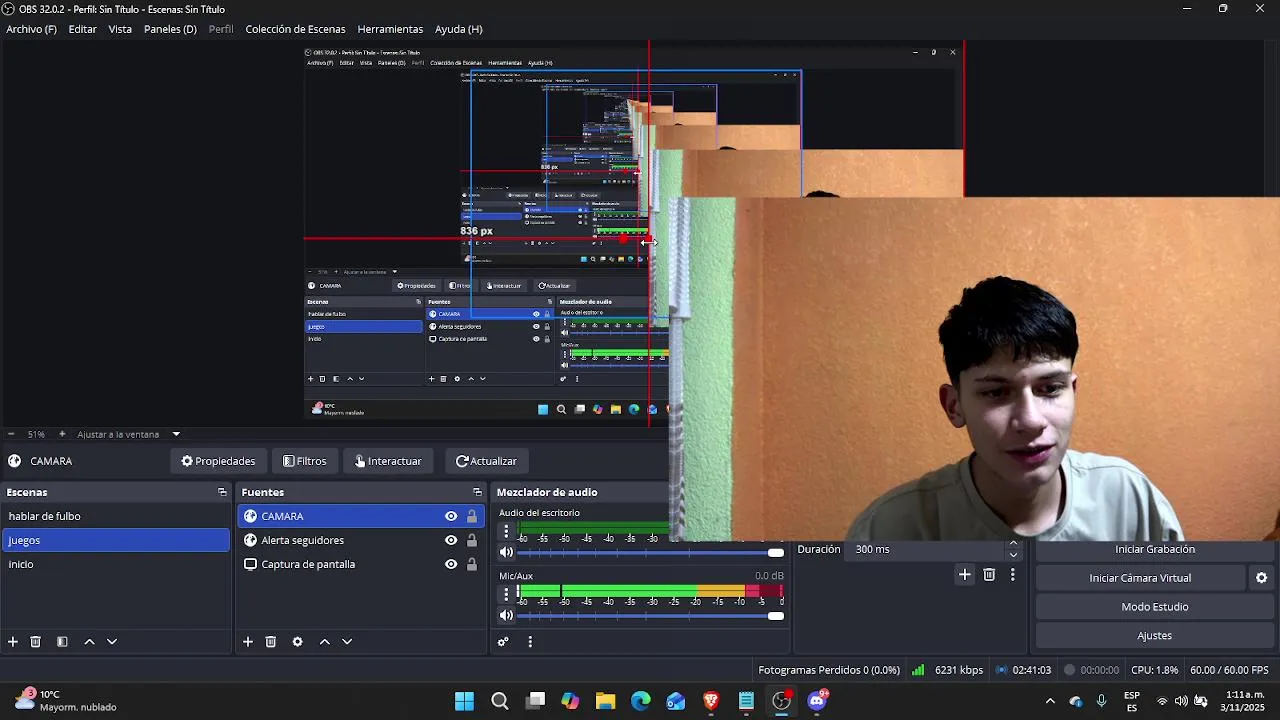Add a new scene with plus icon
This screenshot has width=1280, height=720.
13,642
